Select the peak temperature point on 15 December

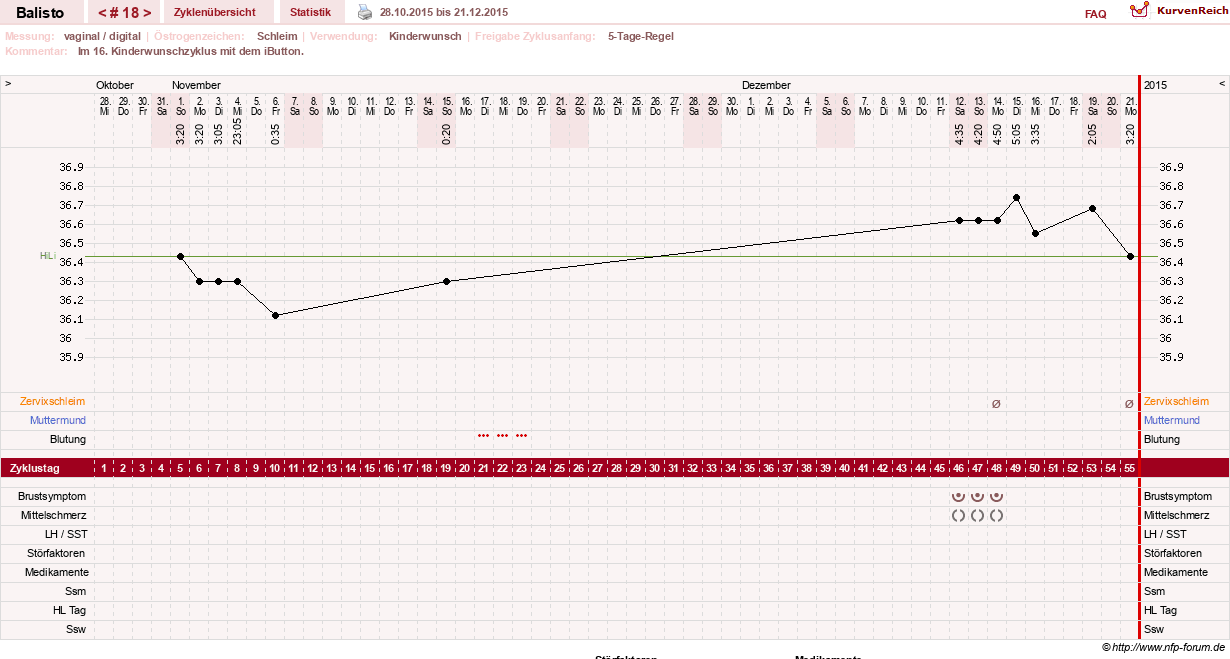coord(1016,197)
